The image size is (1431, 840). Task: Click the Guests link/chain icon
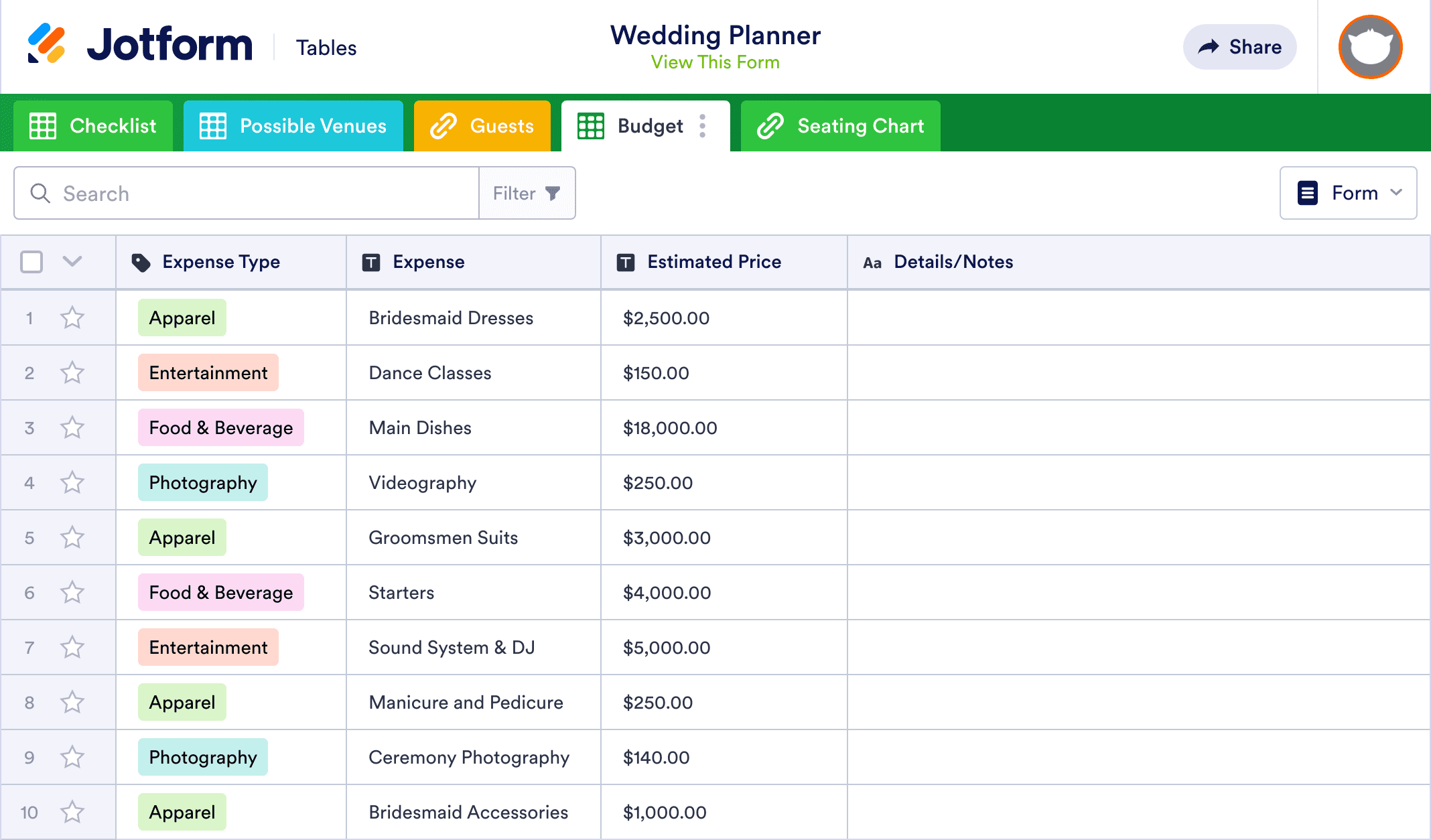point(442,126)
